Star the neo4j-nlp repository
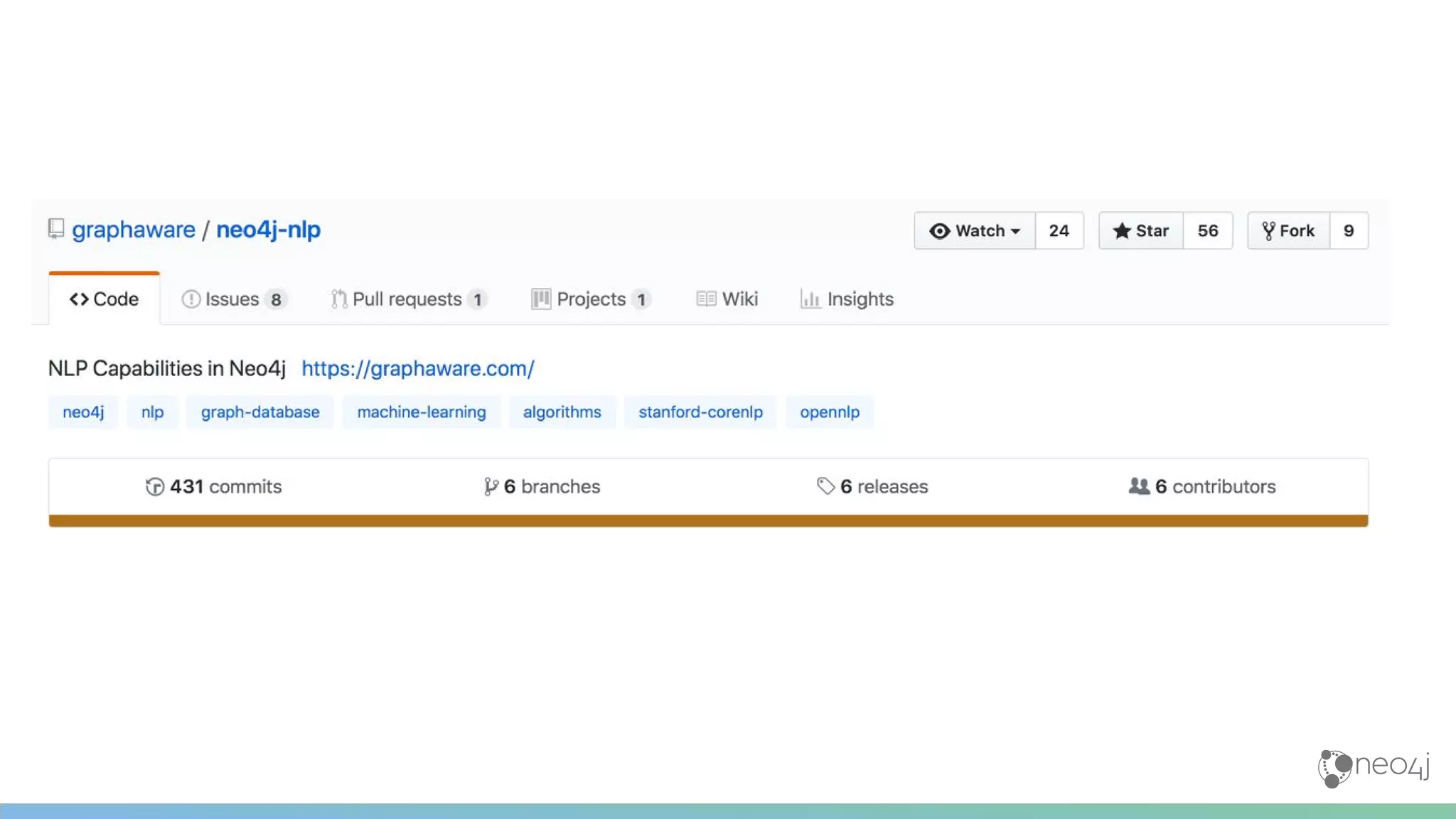The image size is (1456, 819). click(1140, 231)
